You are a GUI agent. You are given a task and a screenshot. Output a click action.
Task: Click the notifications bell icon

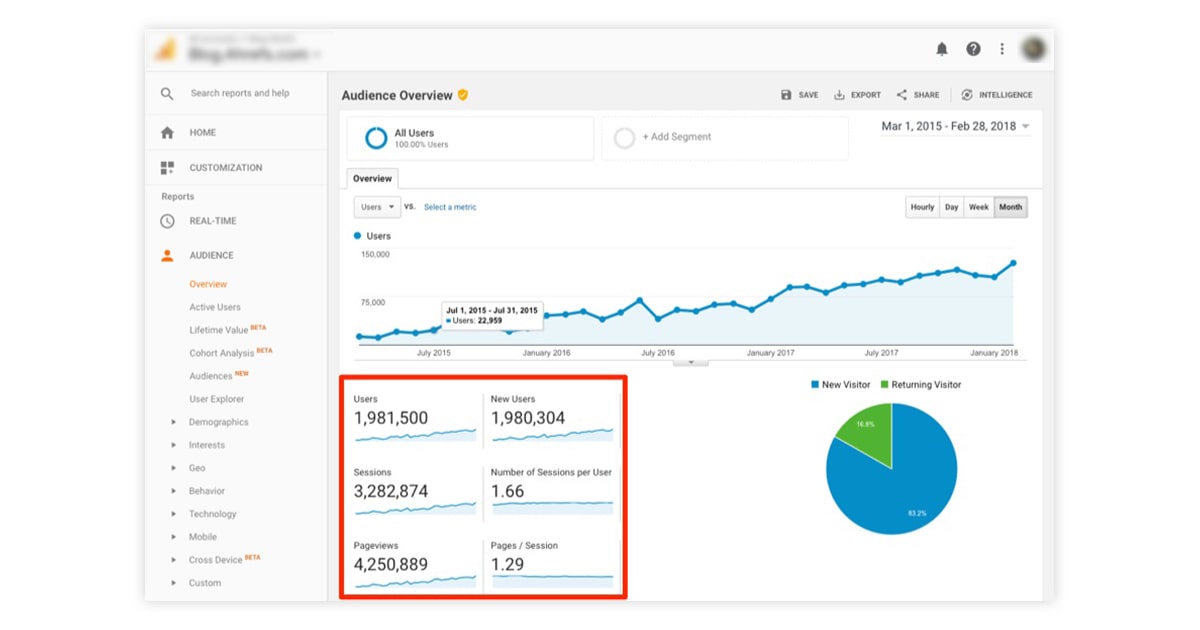point(942,49)
